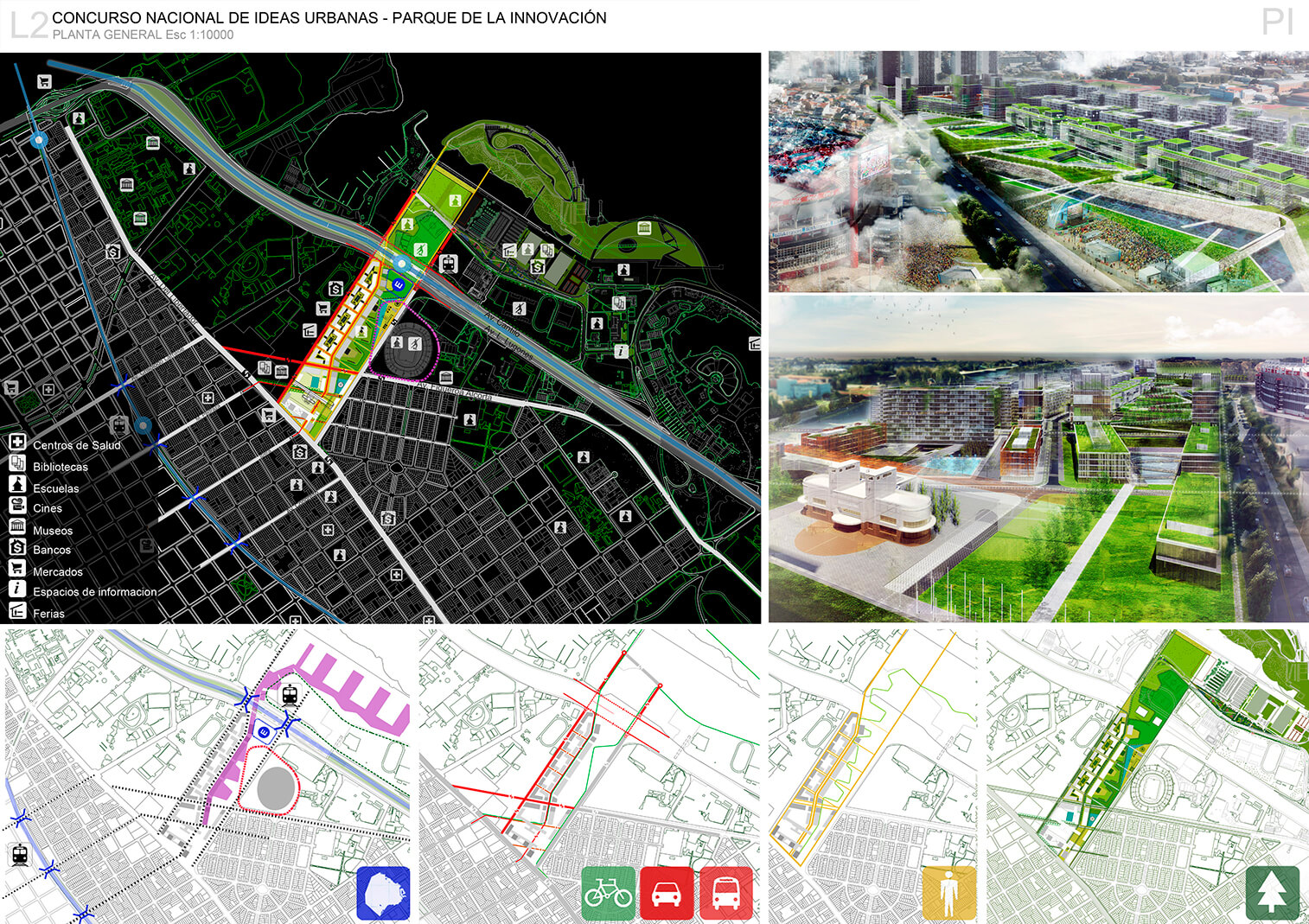Select the red car icon
The height and width of the screenshot is (924, 1309).
point(666,893)
